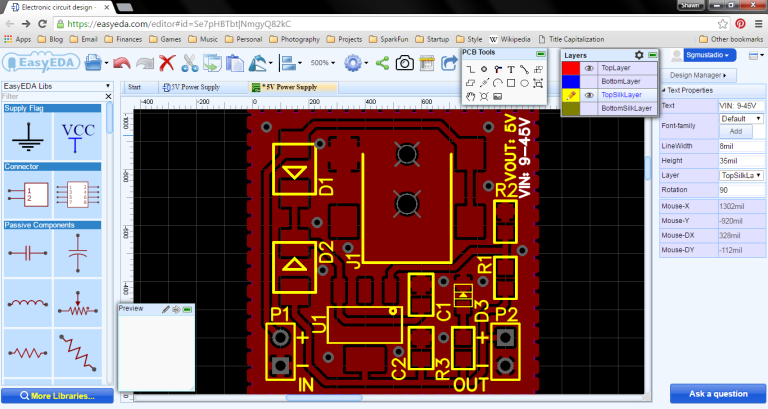Click the green Share icon
Screen dimensions: 768x409
pyautogui.click(x=383, y=63)
